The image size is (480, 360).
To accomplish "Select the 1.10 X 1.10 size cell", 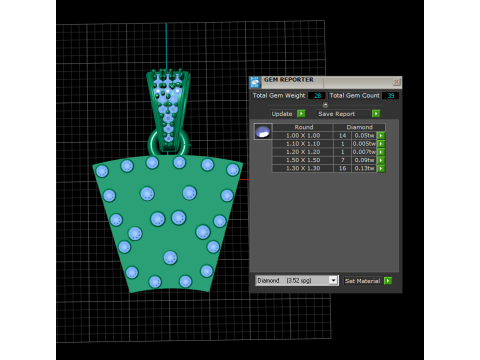I will (303, 144).
